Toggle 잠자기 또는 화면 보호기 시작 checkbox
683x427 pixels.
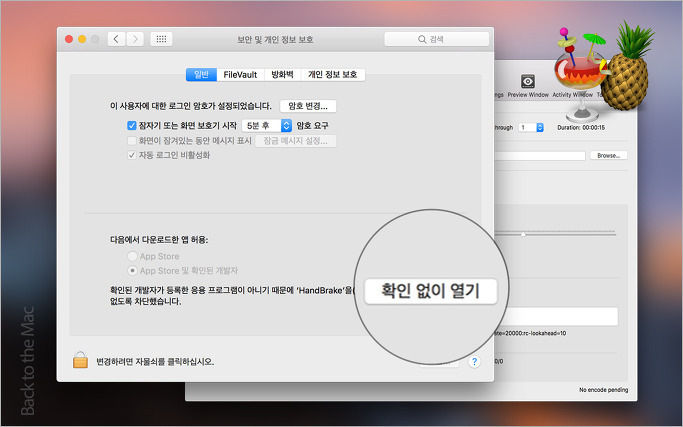tap(132, 125)
